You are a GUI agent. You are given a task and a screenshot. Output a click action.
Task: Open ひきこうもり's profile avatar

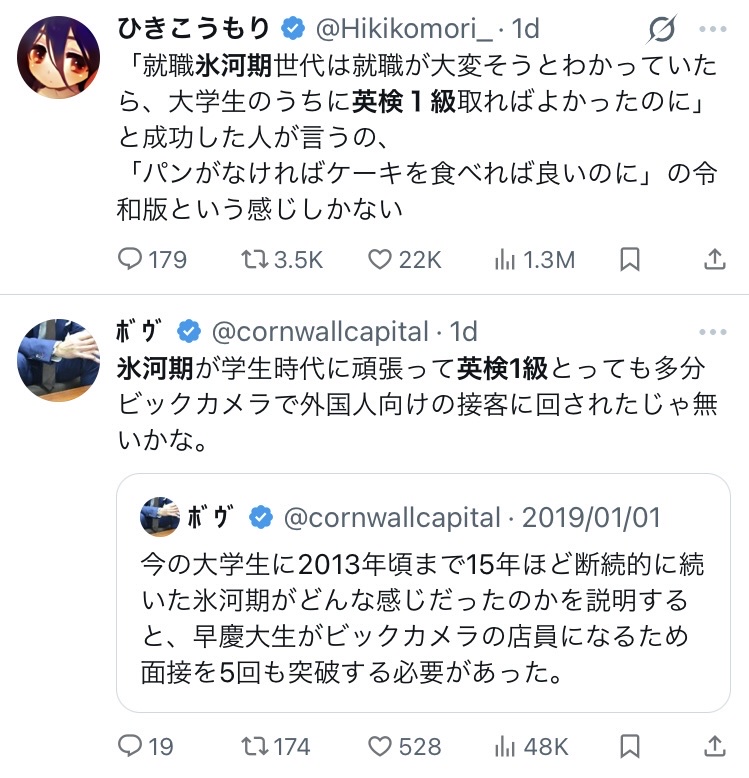click(x=59, y=57)
